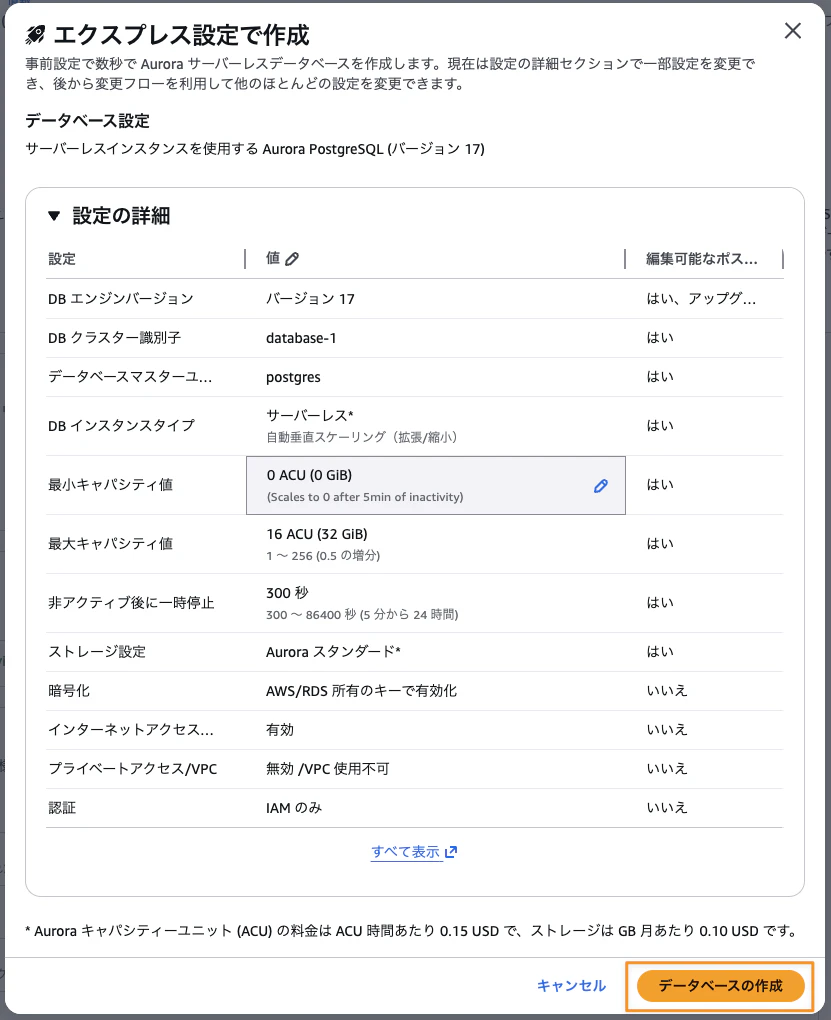Image resolution: width=831 pixels, height=1020 pixels.
Task: Click いいえ in the 暗号化 row
Action: coord(667,691)
